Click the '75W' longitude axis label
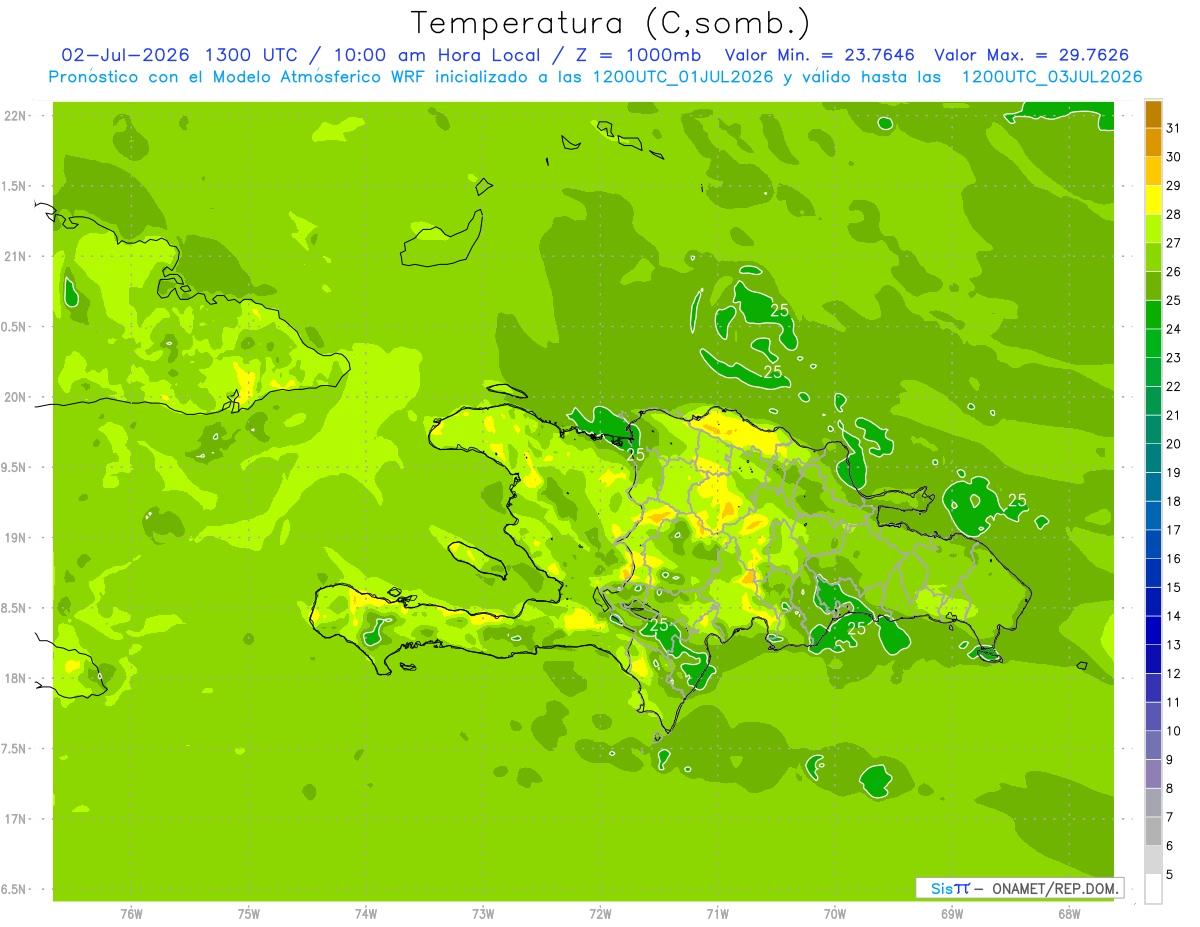Viewport: 1200px width, 927px height. pos(249,914)
